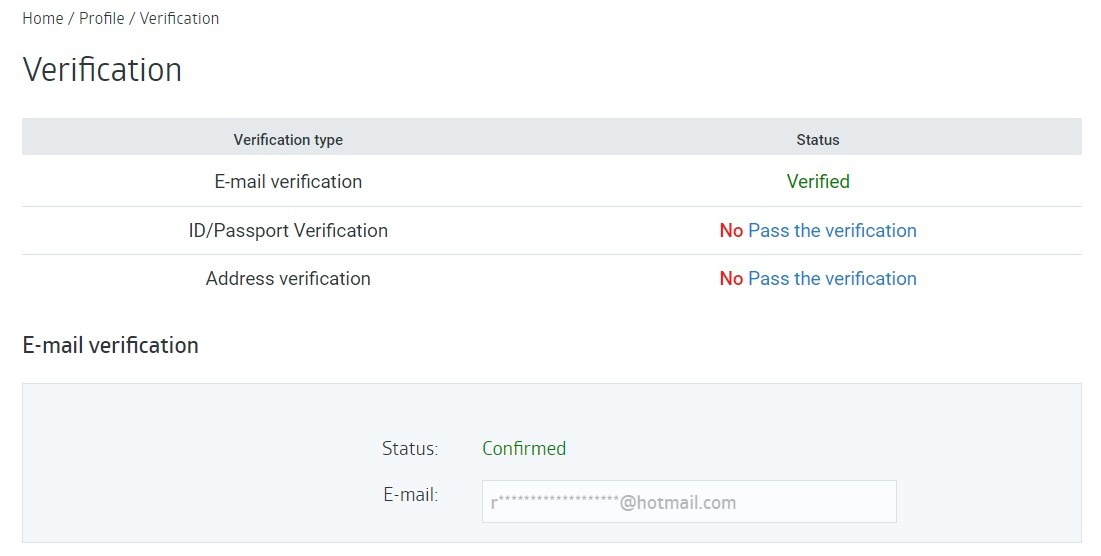Click the red No beside Address verification
1101x556 pixels.
click(x=731, y=279)
